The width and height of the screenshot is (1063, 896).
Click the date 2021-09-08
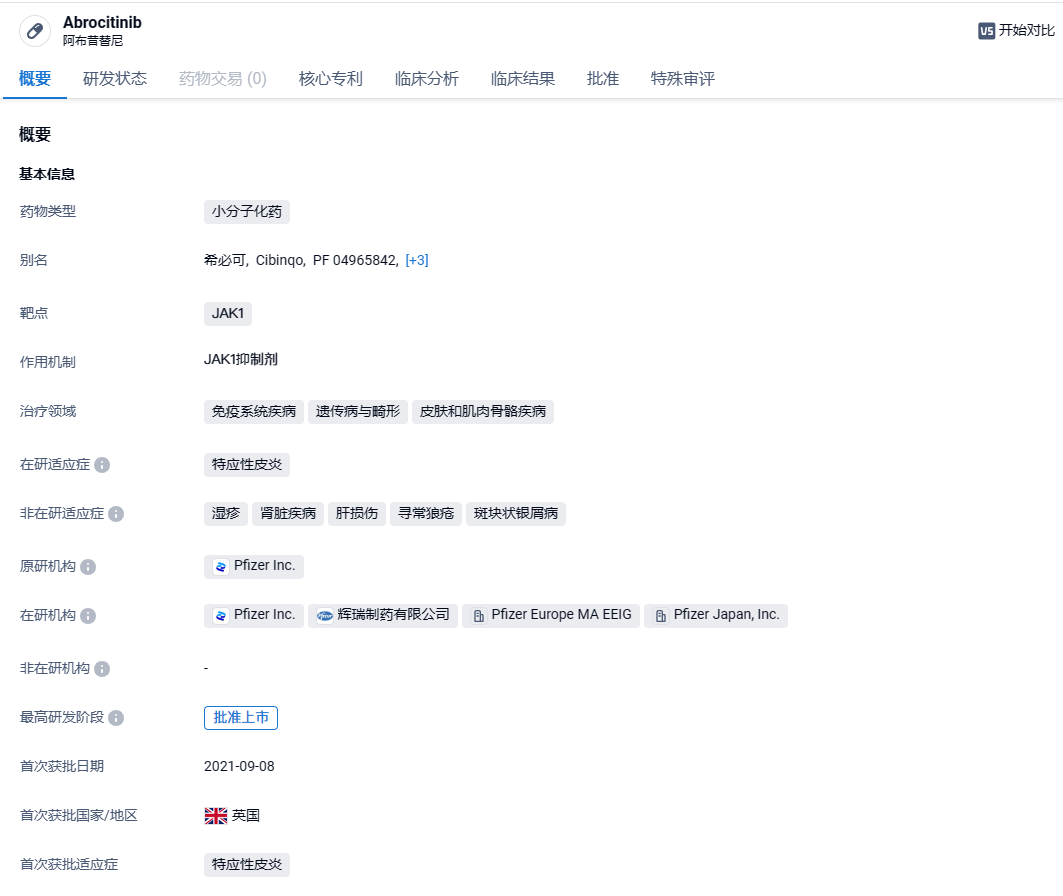point(239,767)
